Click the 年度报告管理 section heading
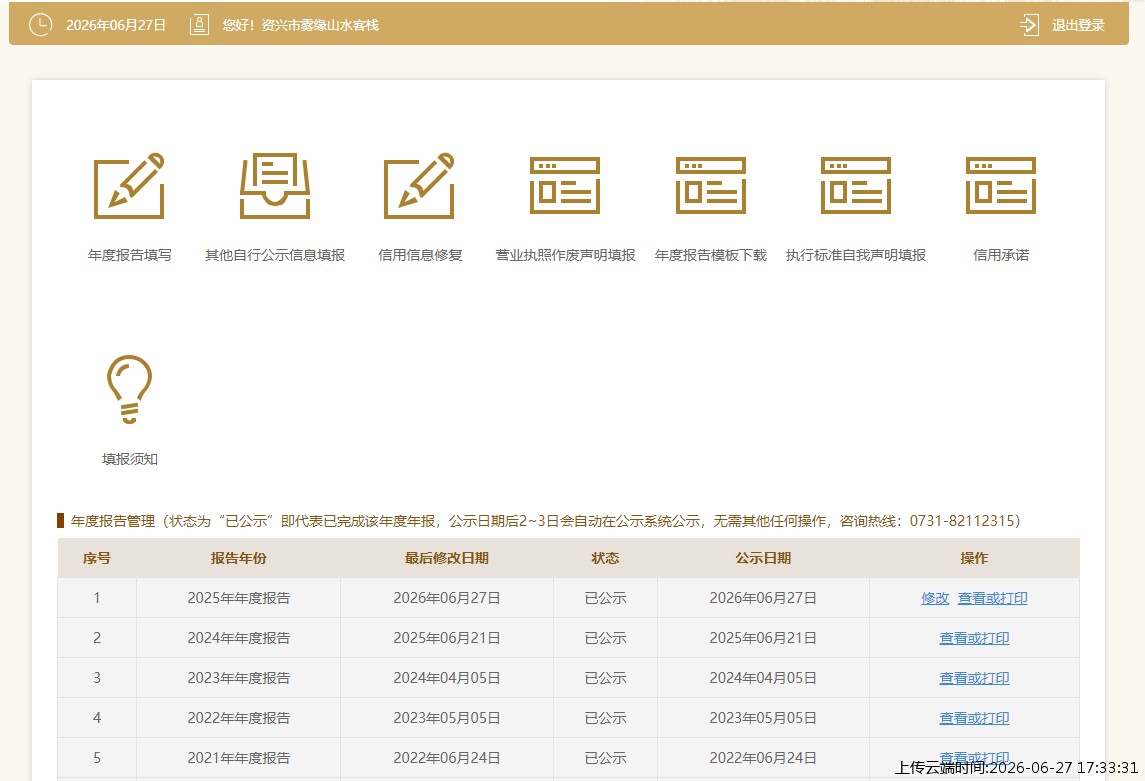The width and height of the screenshot is (1145, 781). 112,521
